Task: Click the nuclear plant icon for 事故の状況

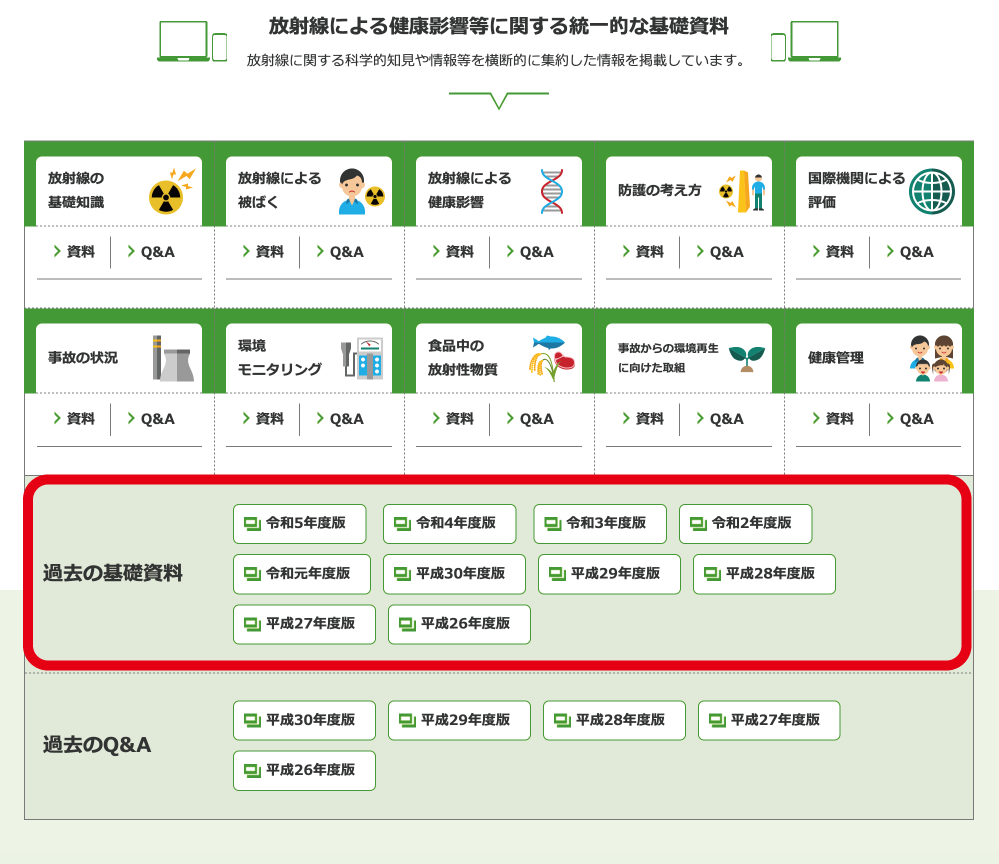Action: 172,358
